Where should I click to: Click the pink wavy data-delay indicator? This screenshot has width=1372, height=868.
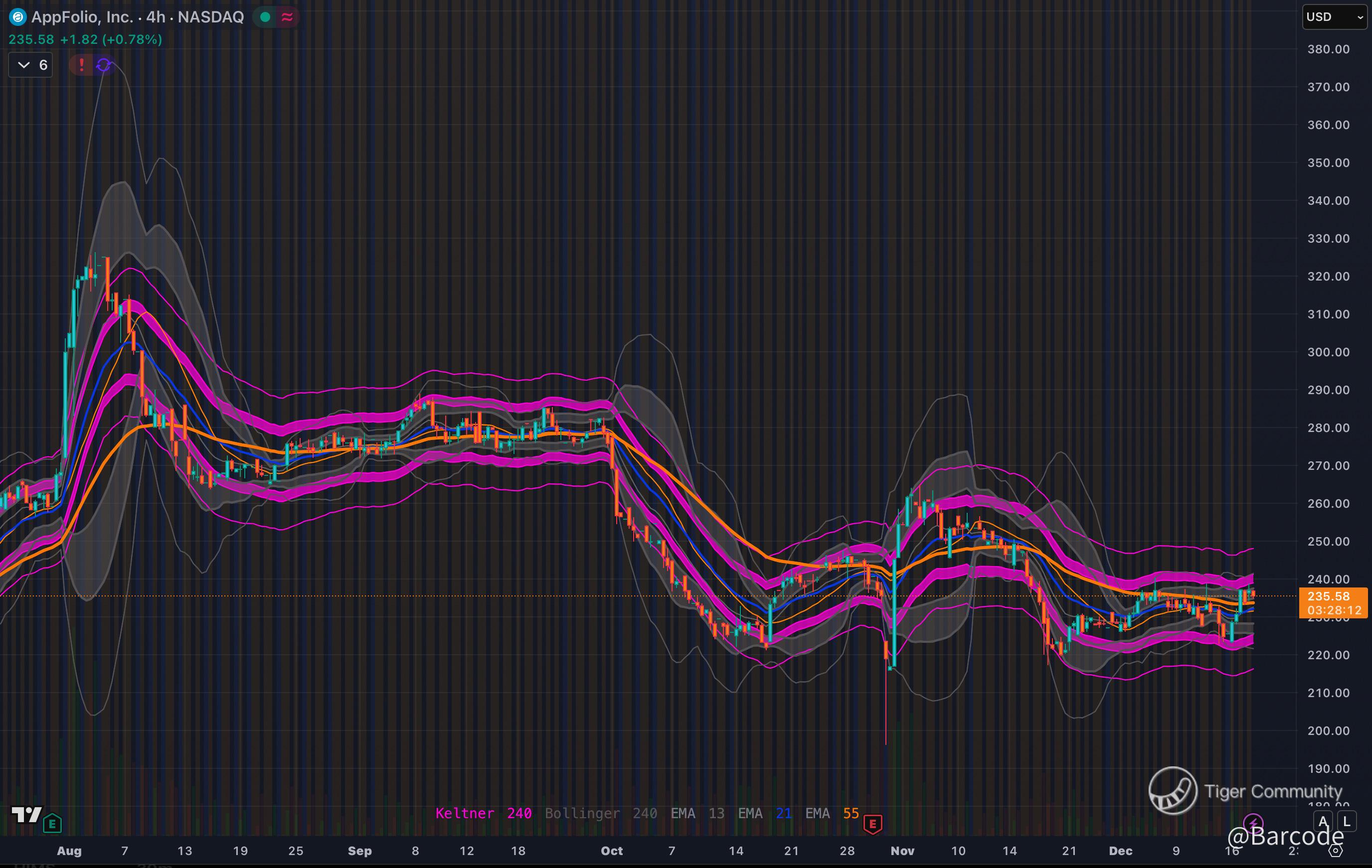pyautogui.click(x=287, y=17)
